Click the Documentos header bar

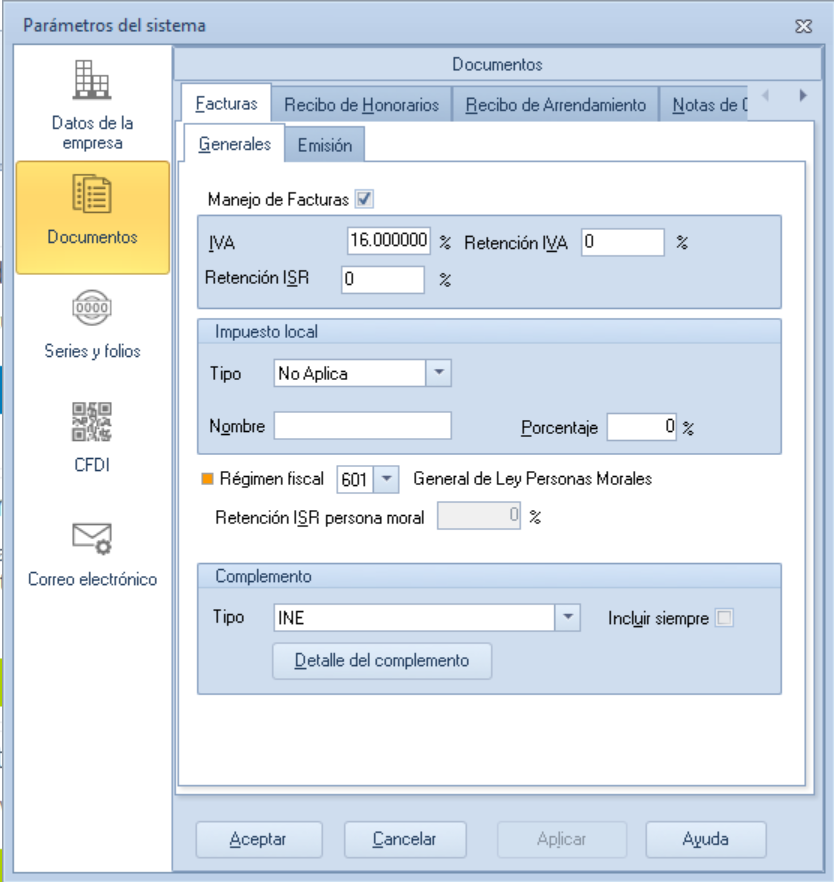(498, 64)
